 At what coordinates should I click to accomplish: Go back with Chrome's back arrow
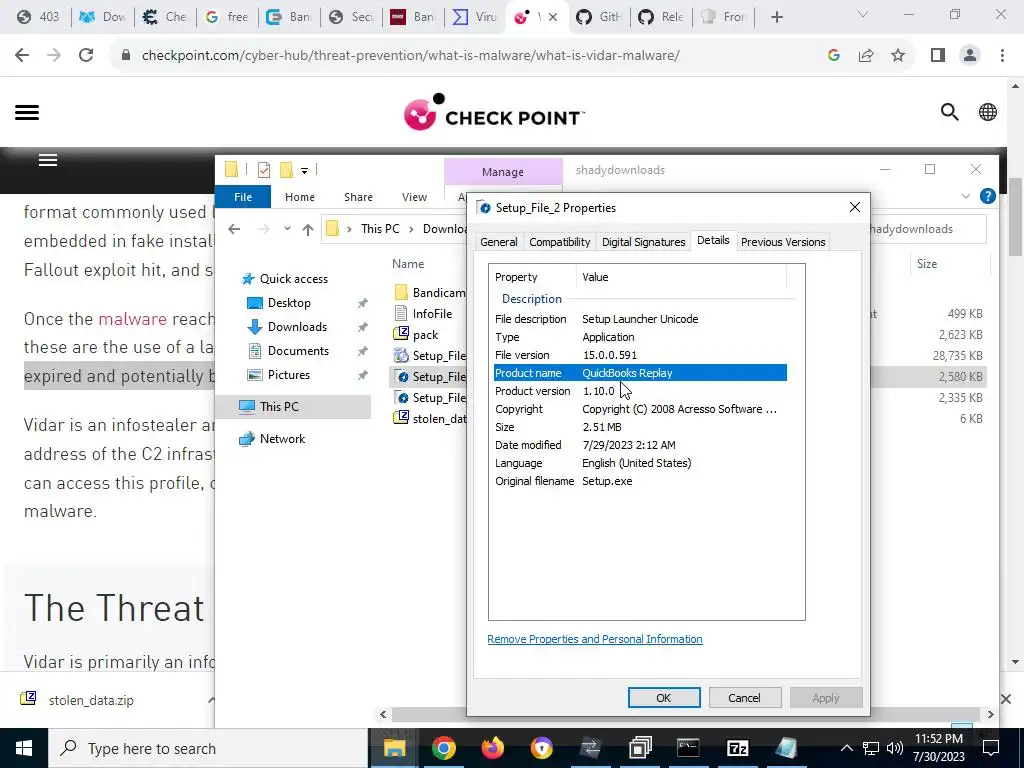[22, 55]
